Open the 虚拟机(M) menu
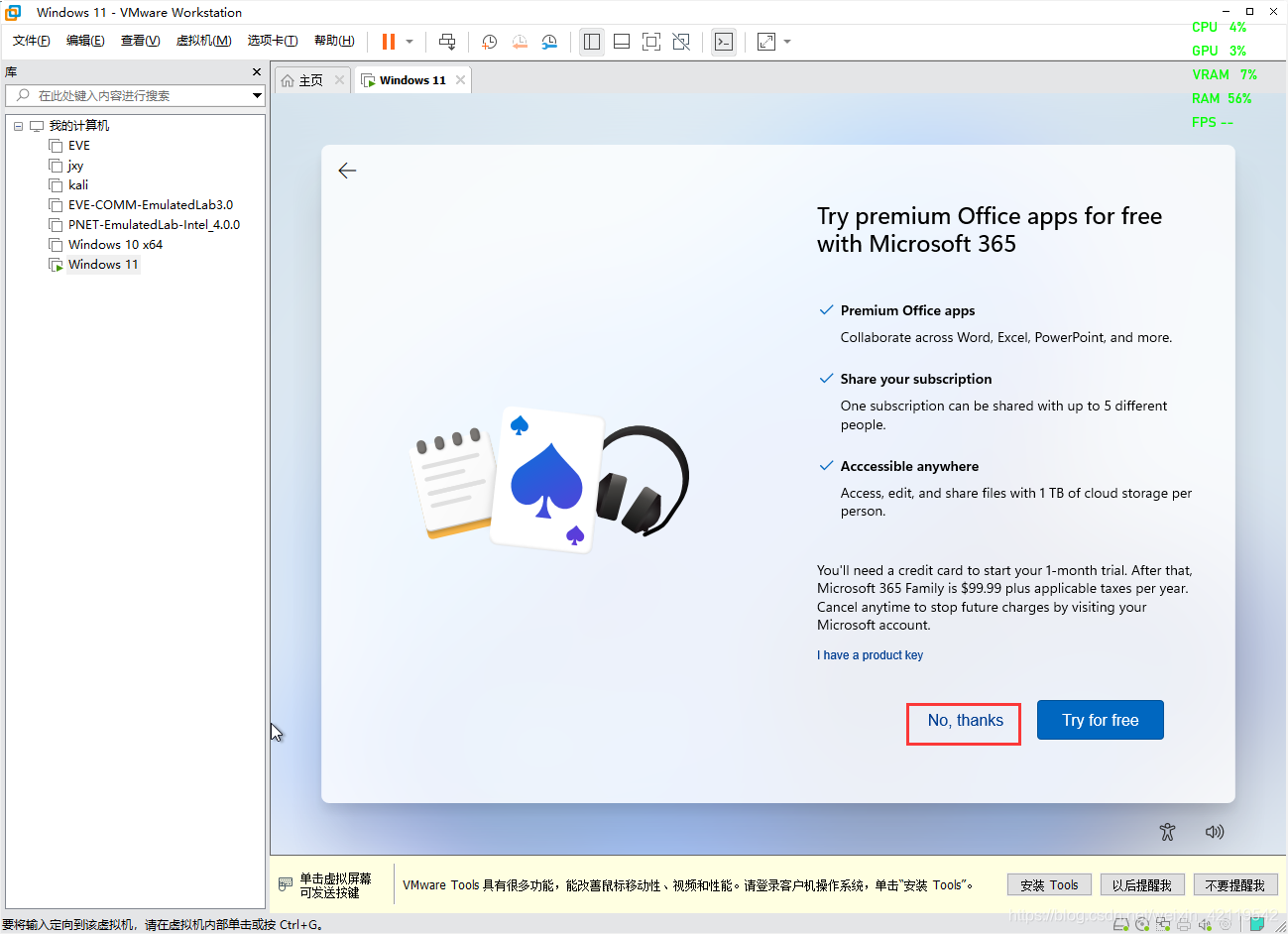 (x=203, y=41)
